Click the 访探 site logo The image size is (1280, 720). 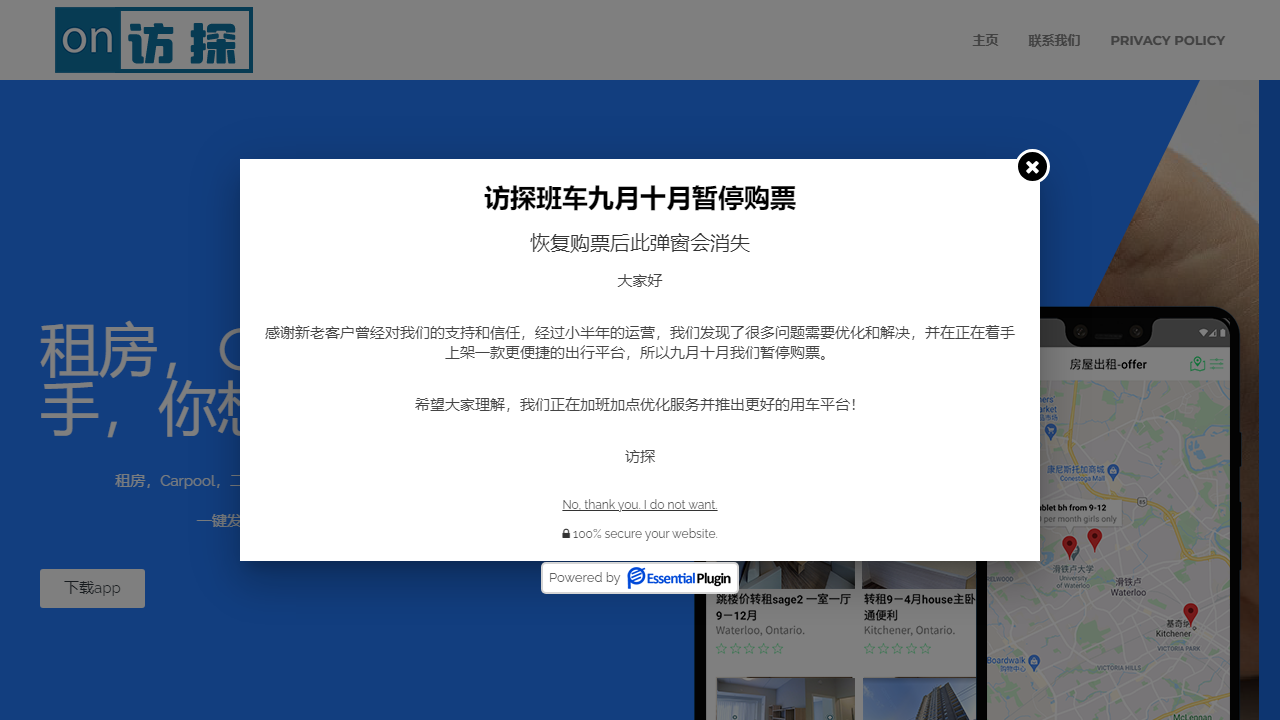(x=154, y=40)
